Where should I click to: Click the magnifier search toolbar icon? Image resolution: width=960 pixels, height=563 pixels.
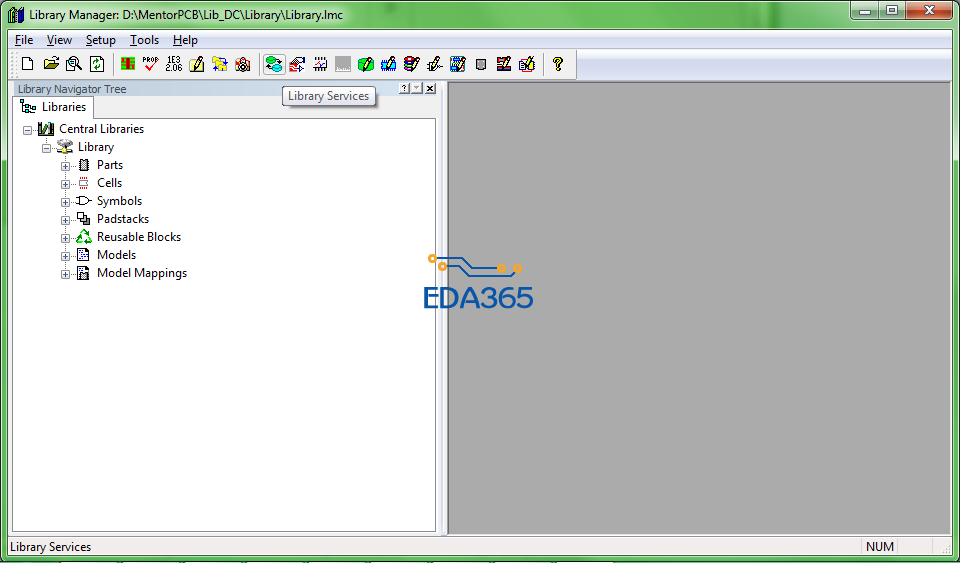(x=74, y=64)
